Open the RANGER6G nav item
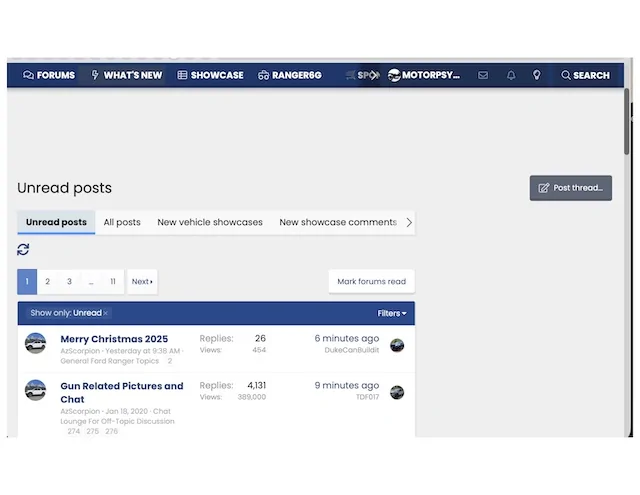640x495 pixels. click(290, 75)
